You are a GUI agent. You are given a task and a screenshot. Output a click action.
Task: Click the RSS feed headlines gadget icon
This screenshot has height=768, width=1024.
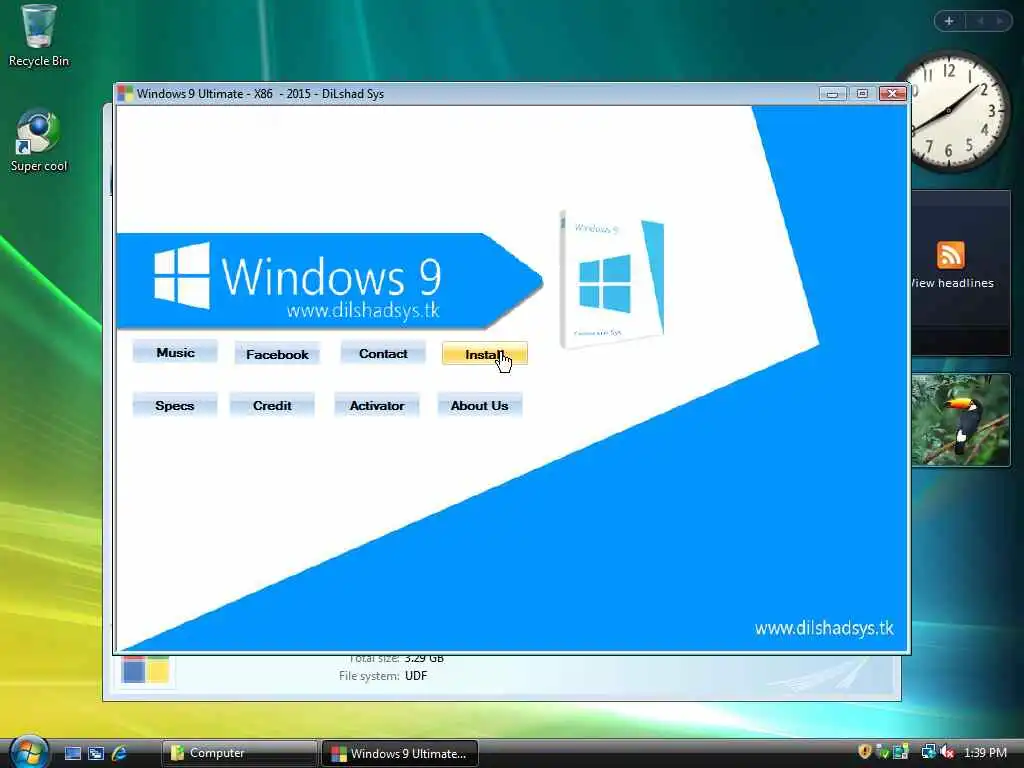coord(950,255)
